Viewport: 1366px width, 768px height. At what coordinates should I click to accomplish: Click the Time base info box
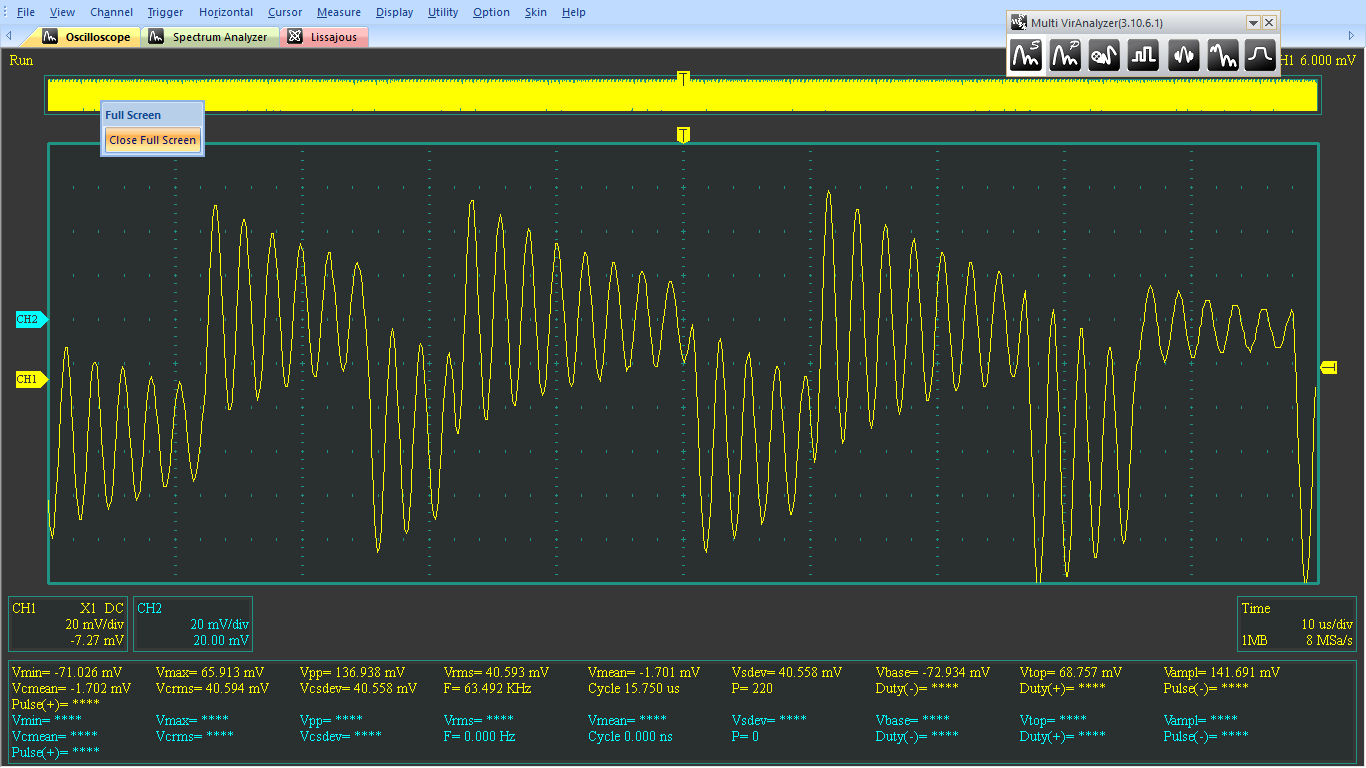coord(1297,624)
